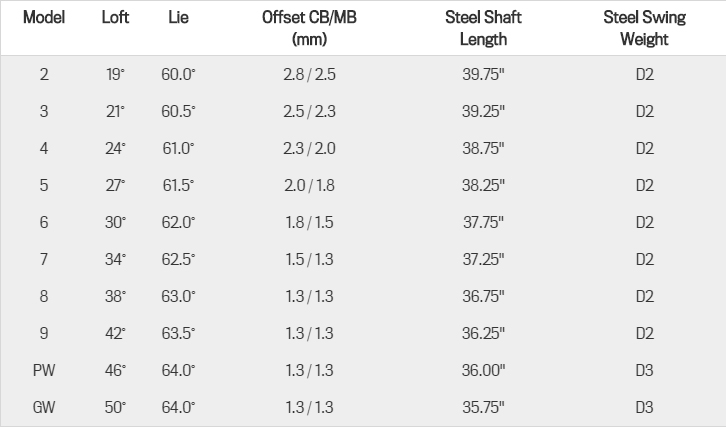Select the 60.5° lie cell
The height and width of the screenshot is (427, 726).
coord(178,111)
